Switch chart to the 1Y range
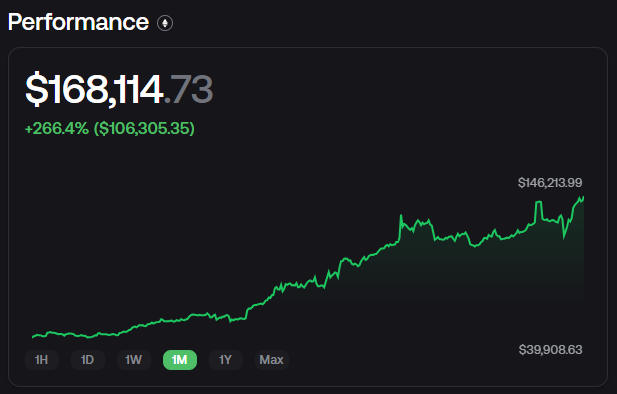Viewport: 617px width, 394px height. pos(226,360)
